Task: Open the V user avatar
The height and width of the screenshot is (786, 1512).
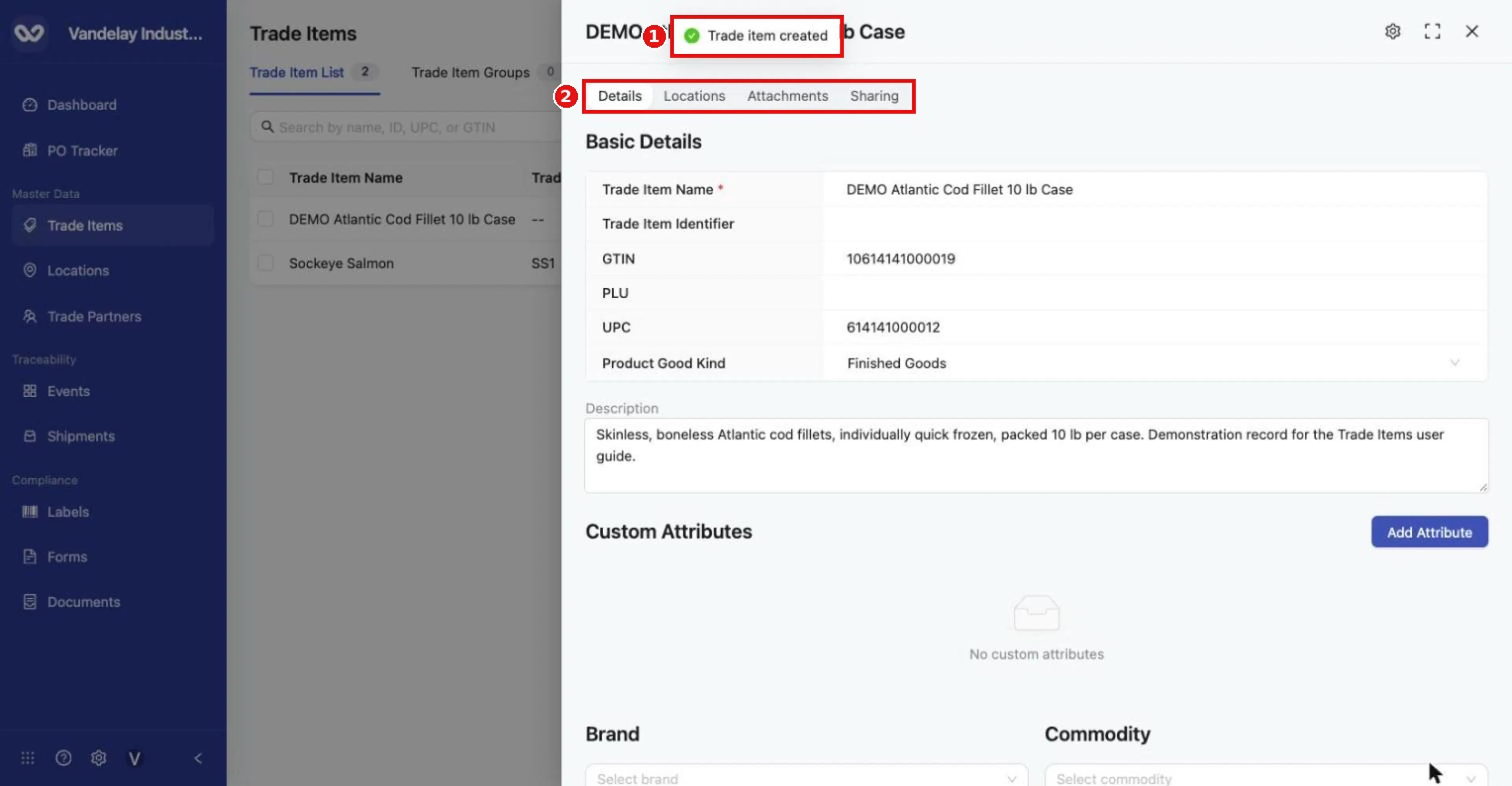Action: pos(134,759)
